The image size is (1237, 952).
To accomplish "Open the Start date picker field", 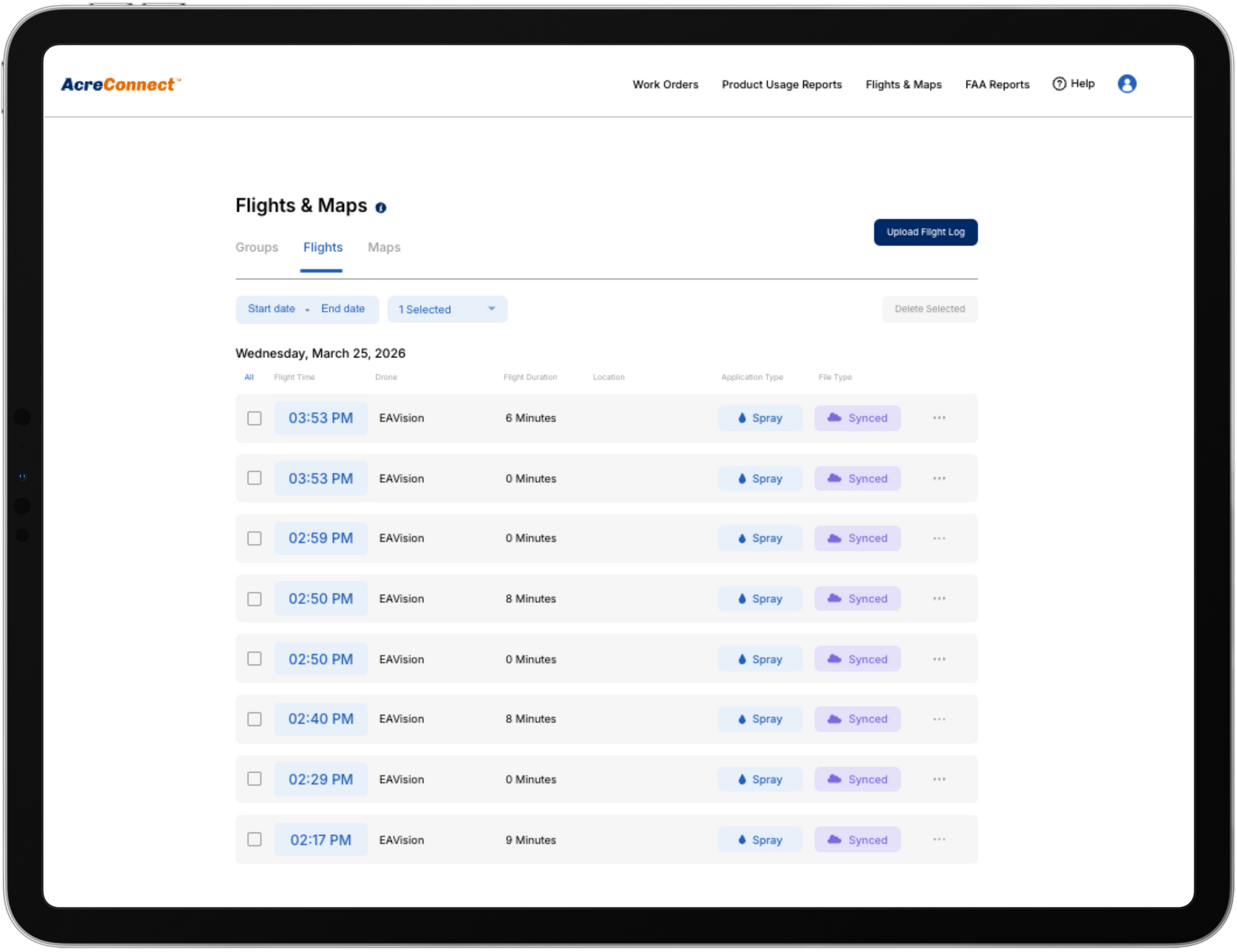I will 271,309.
